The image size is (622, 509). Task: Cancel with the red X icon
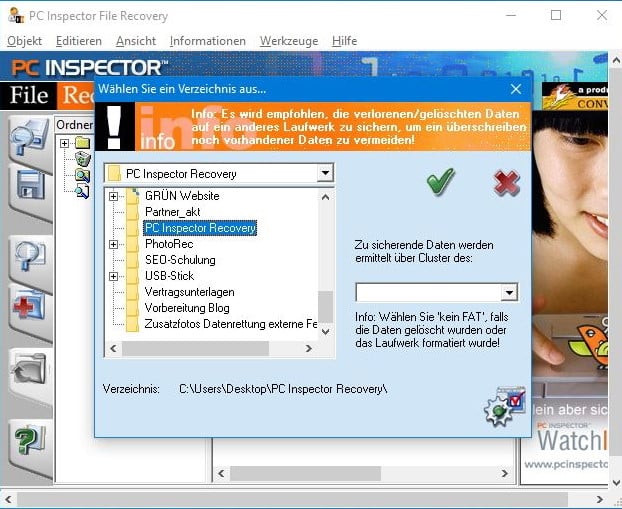pos(507,183)
